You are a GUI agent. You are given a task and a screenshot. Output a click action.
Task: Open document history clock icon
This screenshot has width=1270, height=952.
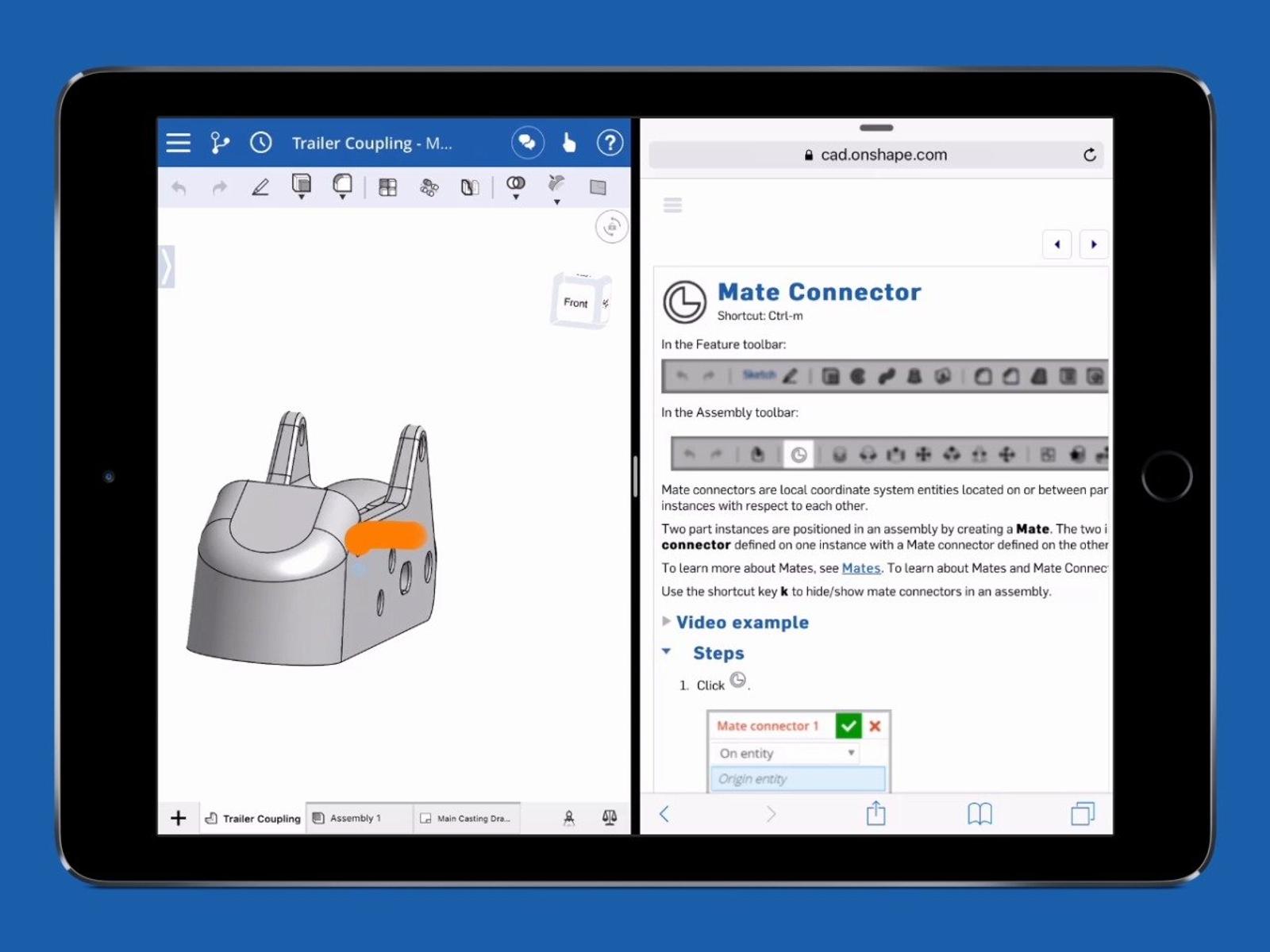pyautogui.click(x=260, y=143)
